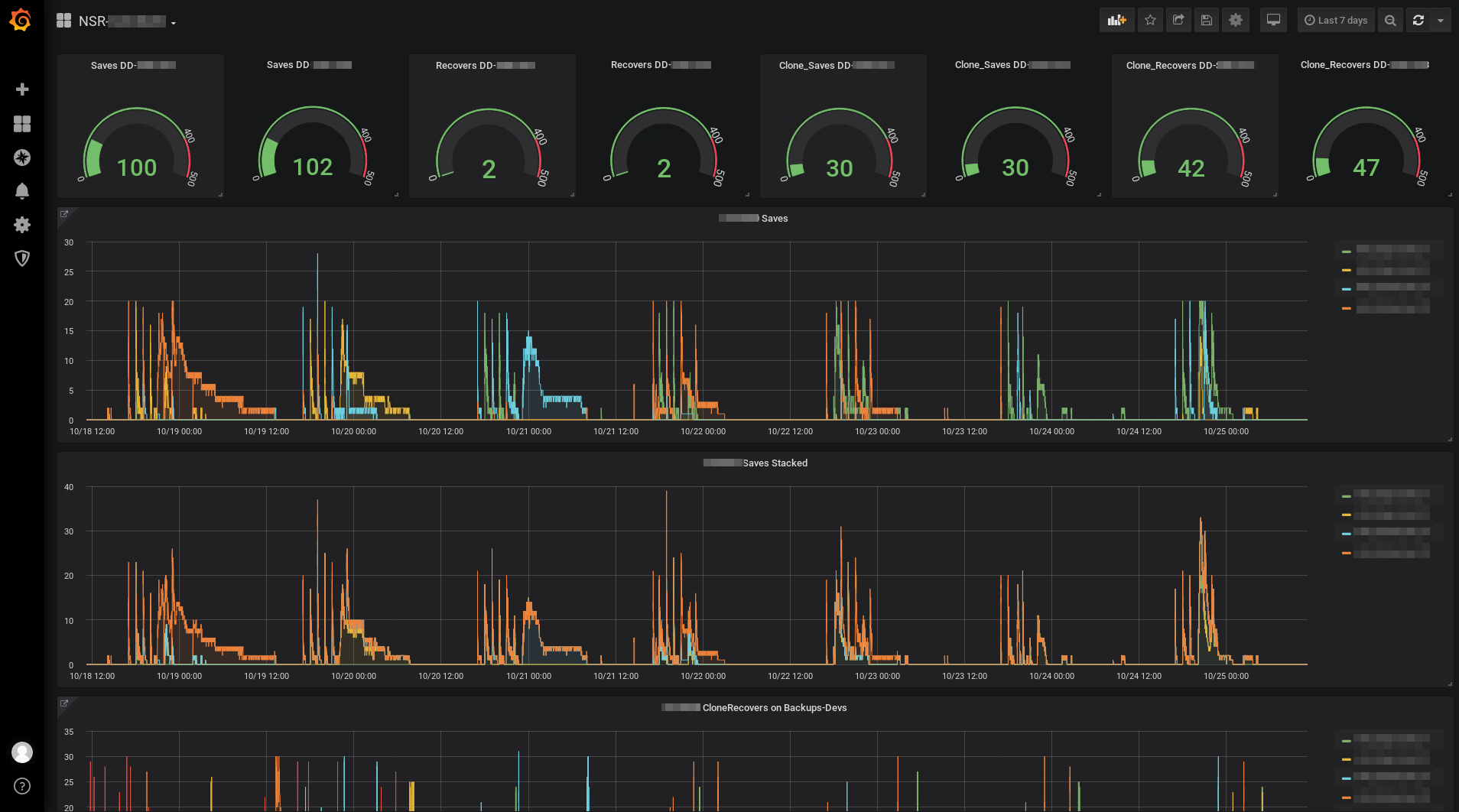Screen dimensions: 1459x812
Task: Click the 10/21 00:00 axis label on Saves graph
Action: (528, 432)
